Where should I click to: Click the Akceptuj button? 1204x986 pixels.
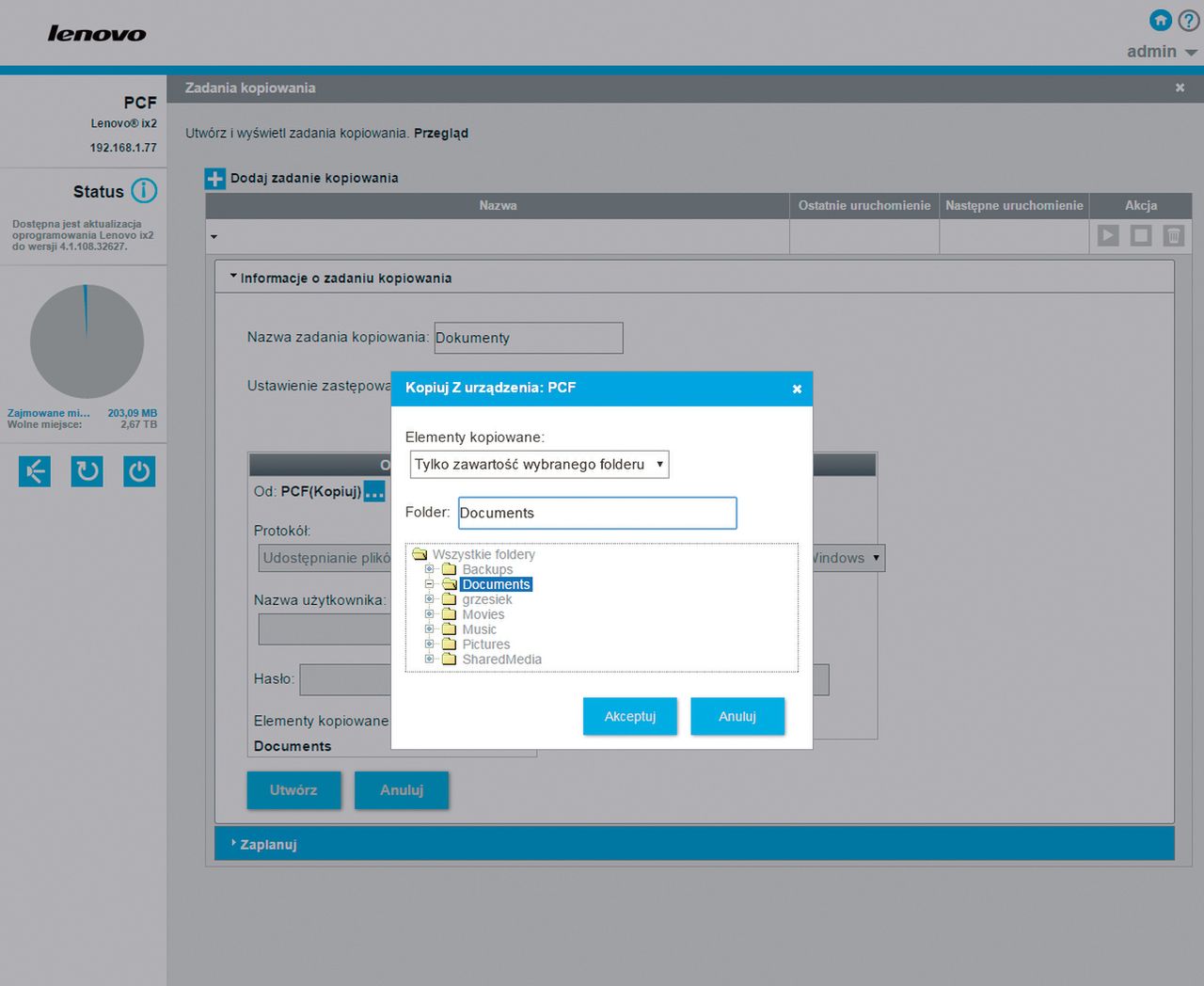(x=629, y=716)
